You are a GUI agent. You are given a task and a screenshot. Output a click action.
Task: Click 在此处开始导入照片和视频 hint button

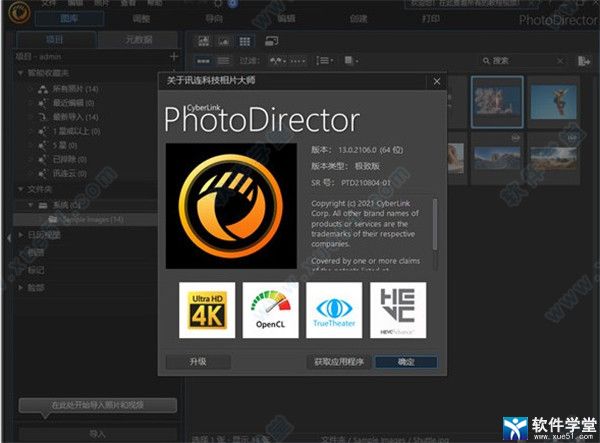coord(98,405)
